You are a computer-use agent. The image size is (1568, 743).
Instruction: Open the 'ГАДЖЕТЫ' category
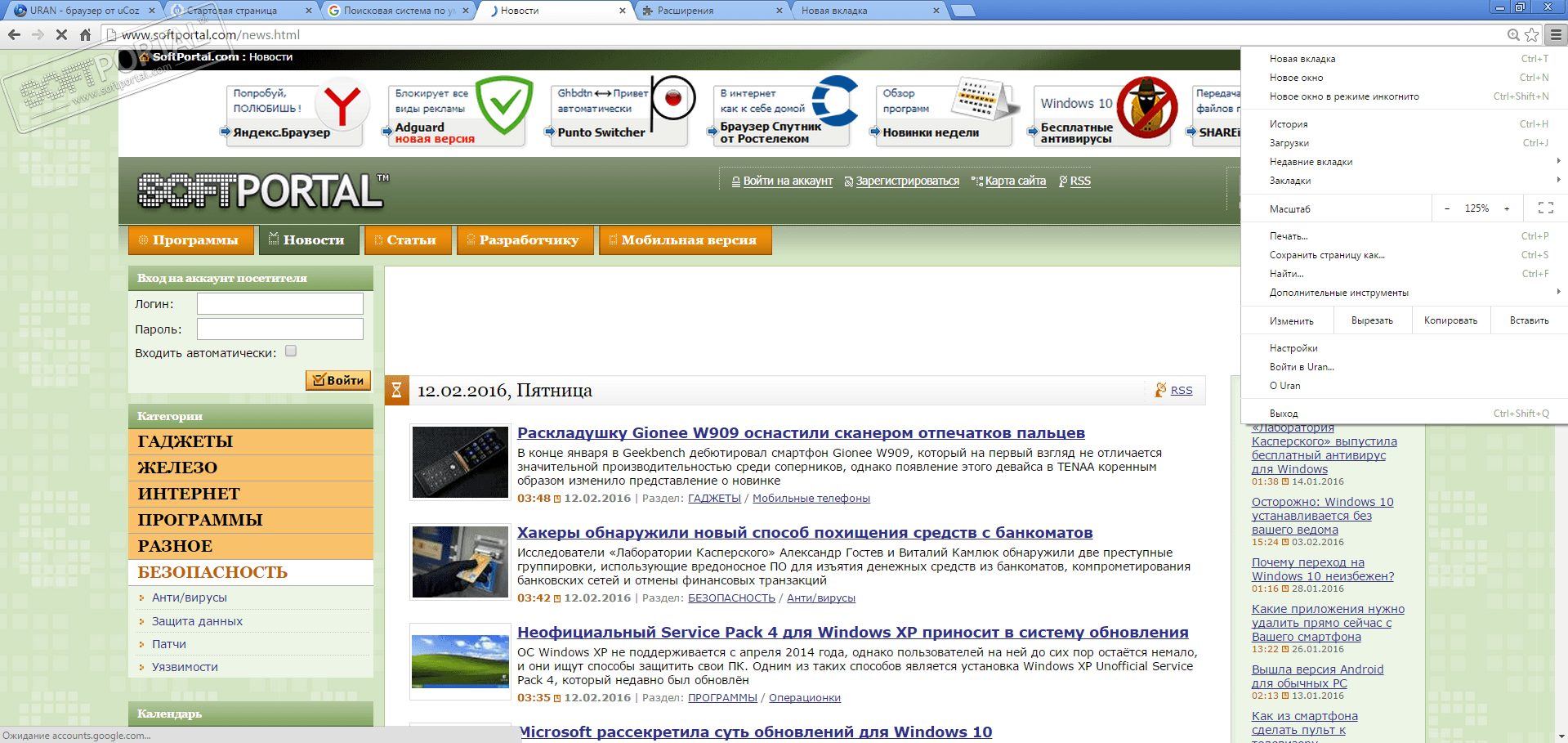251,441
